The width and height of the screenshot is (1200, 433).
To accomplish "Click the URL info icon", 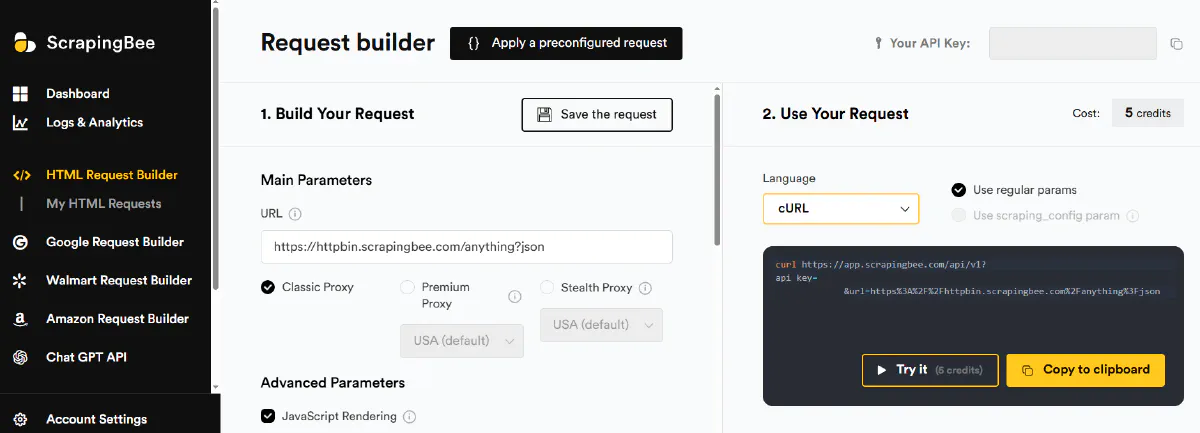I will pos(295,214).
